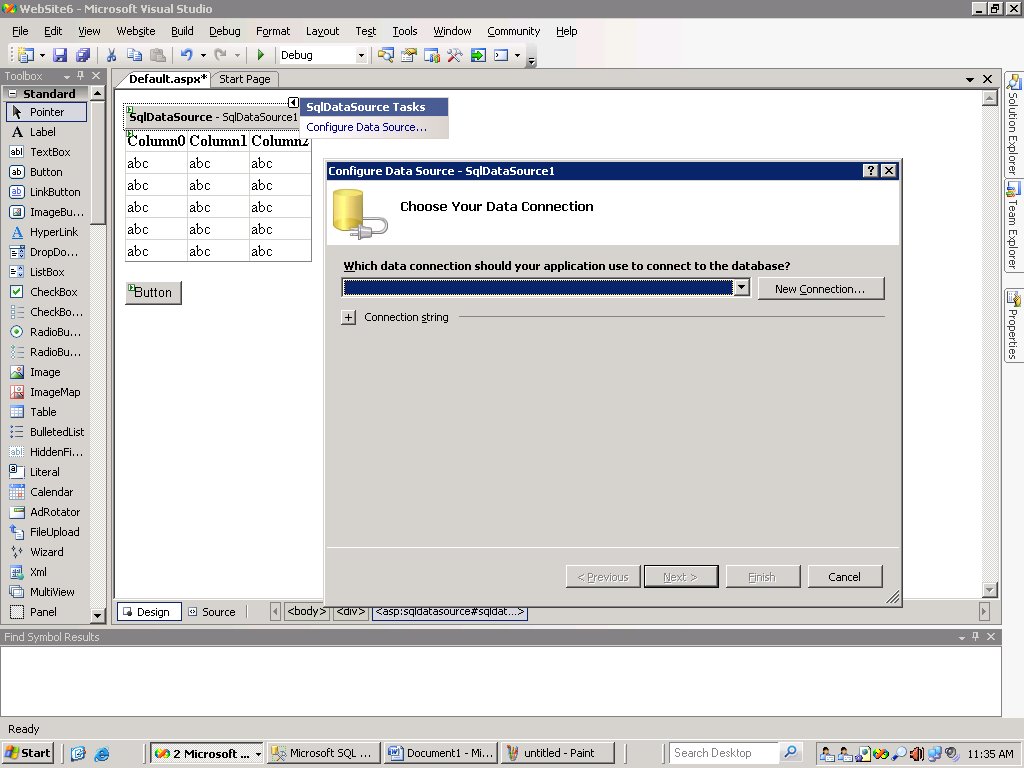Open the Properties side tab
Viewport: 1024px width, 768px height.
click(1014, 326)
